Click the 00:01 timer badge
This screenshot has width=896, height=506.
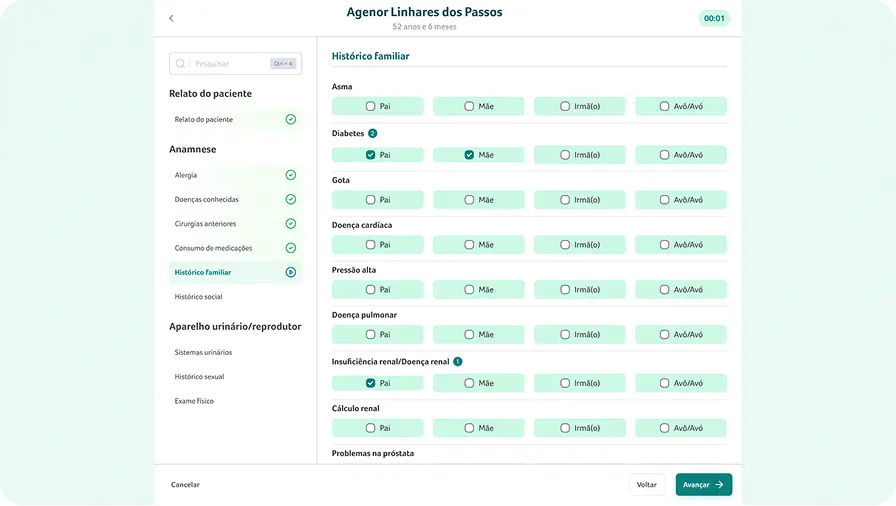tap(714, 18)
